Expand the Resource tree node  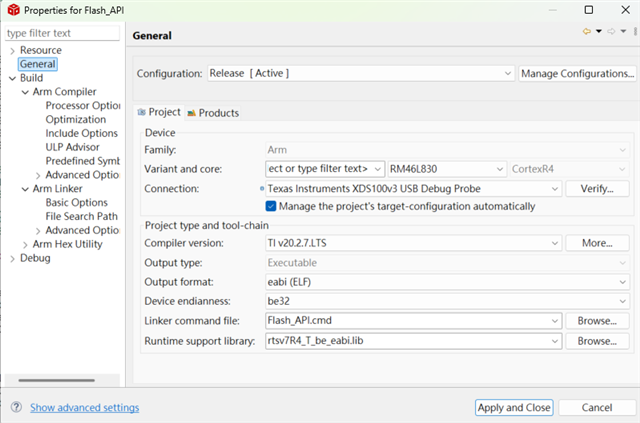point(12,51)
